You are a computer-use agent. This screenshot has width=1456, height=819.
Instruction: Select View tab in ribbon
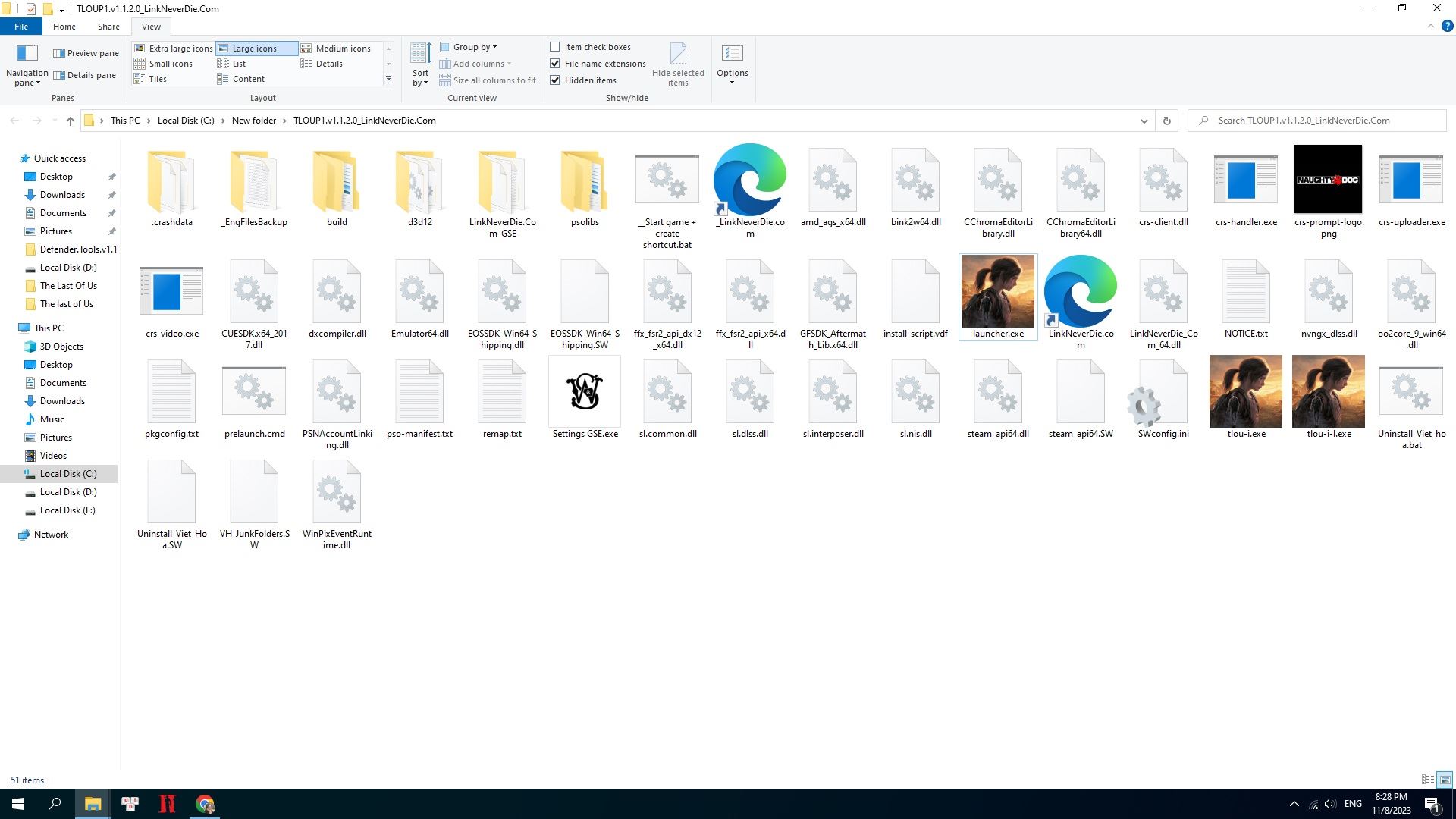[152, 26]
